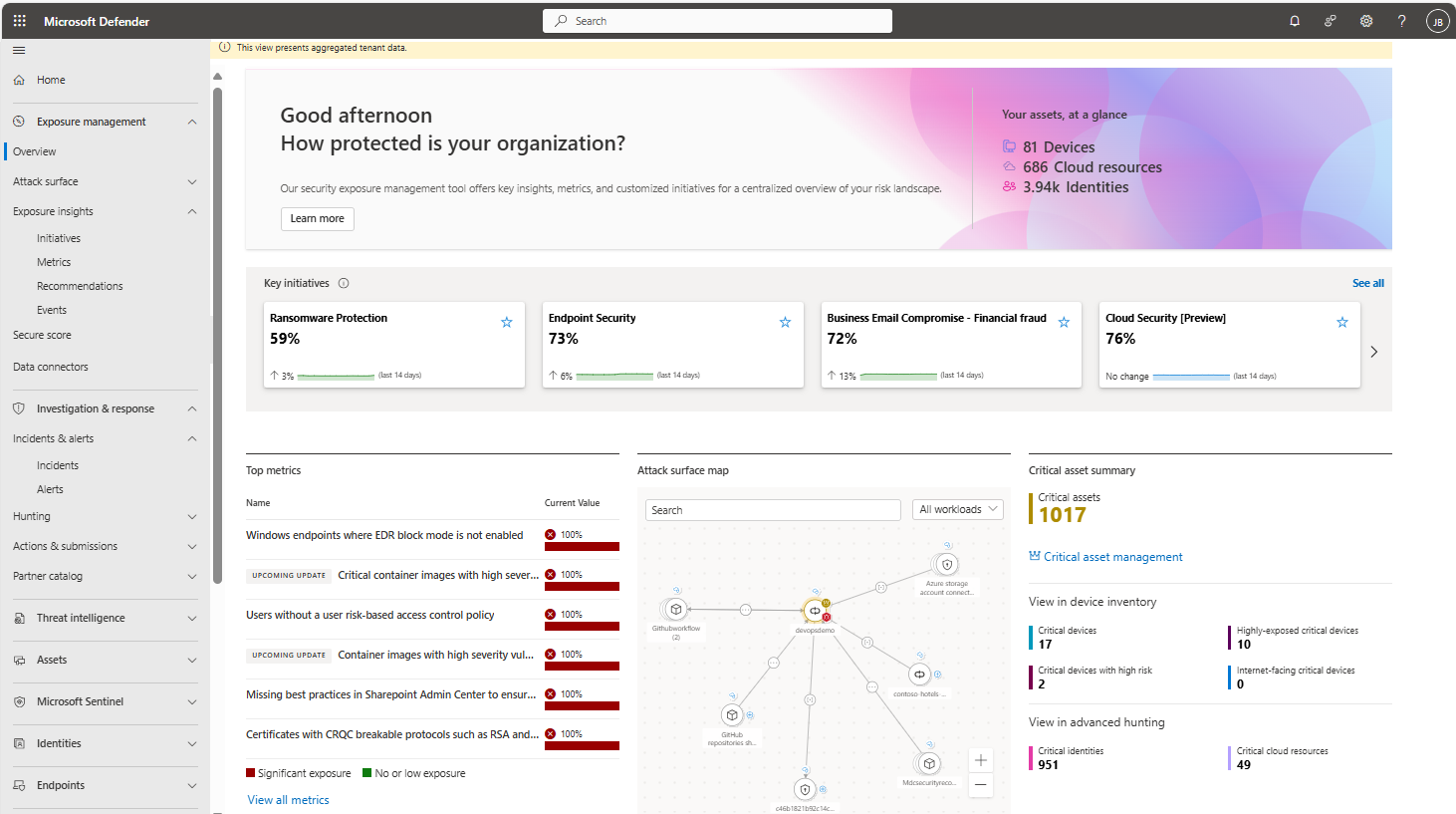Go to Secure score in navigation
1456x814 pixels.
tap(42, 335)
